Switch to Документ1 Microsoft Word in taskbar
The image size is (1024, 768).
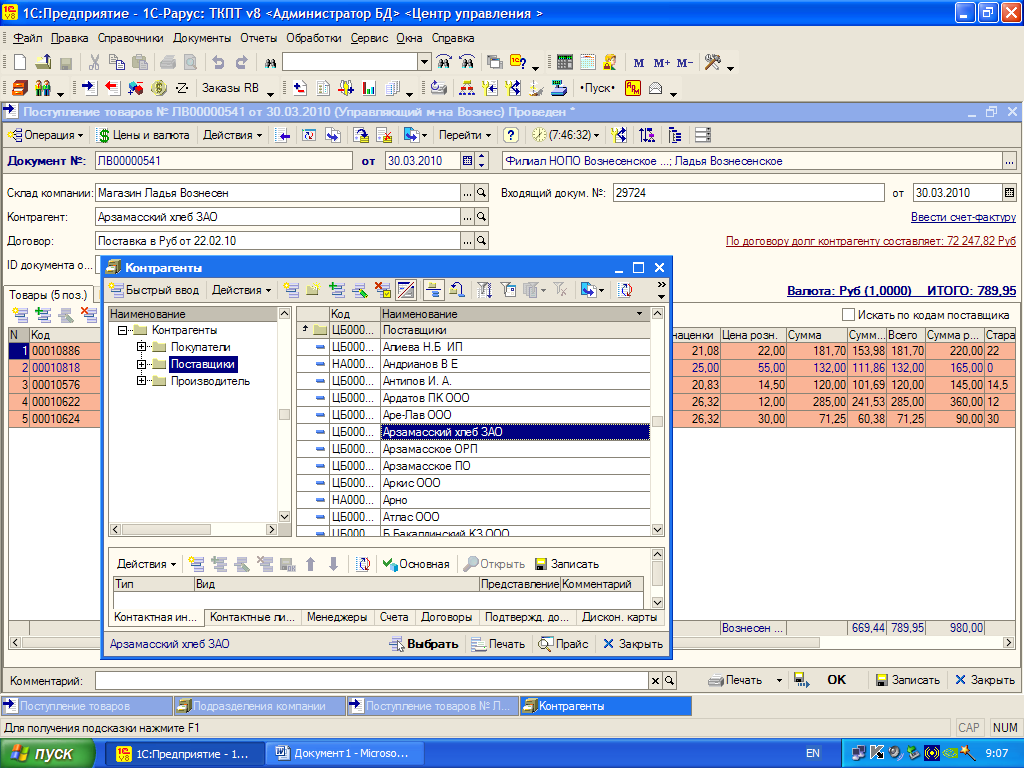tap(343, 754)
